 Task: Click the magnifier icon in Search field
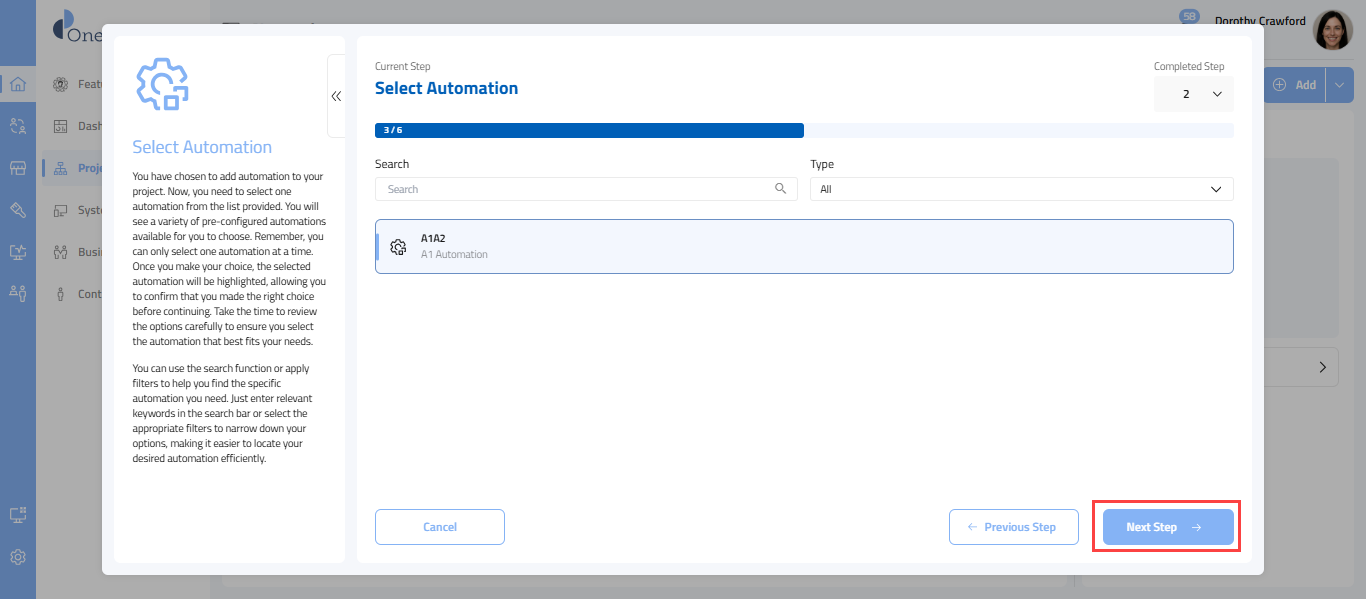[780, 189]
